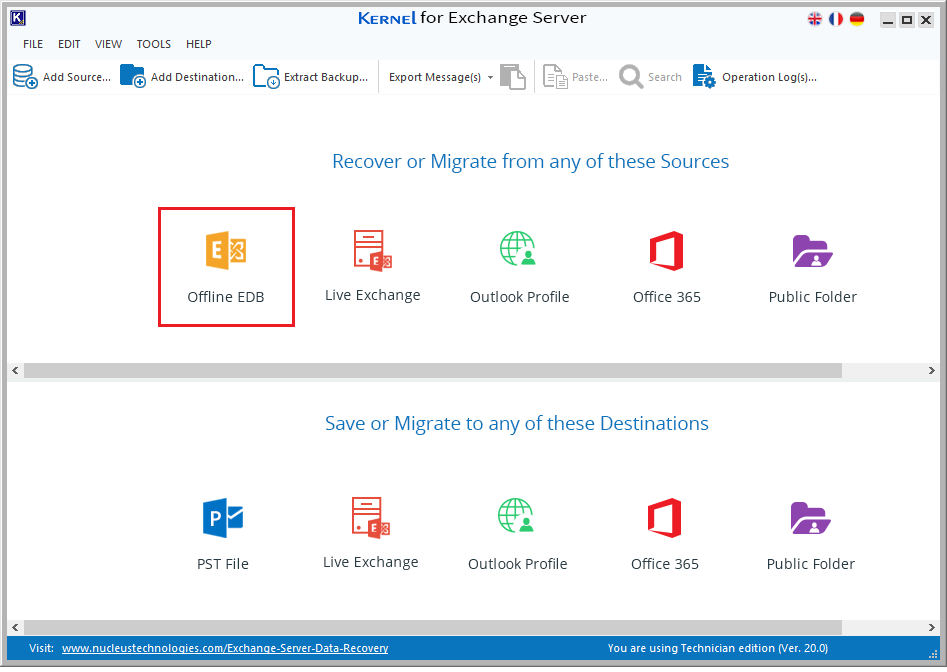Viewport: 947px width, 672px height.
Task: Click the greyed copy icon beside Export Message(s)
Action: coord(513,77)
